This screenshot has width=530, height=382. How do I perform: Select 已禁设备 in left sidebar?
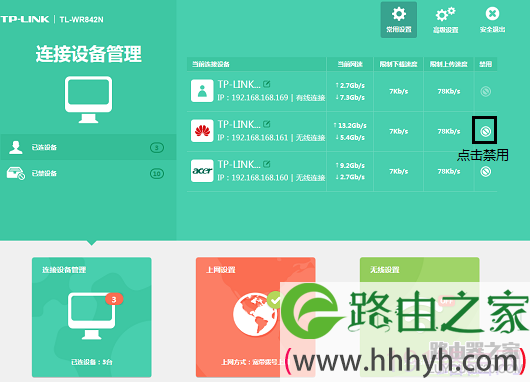pyautogui.click(x=88, y=173)
